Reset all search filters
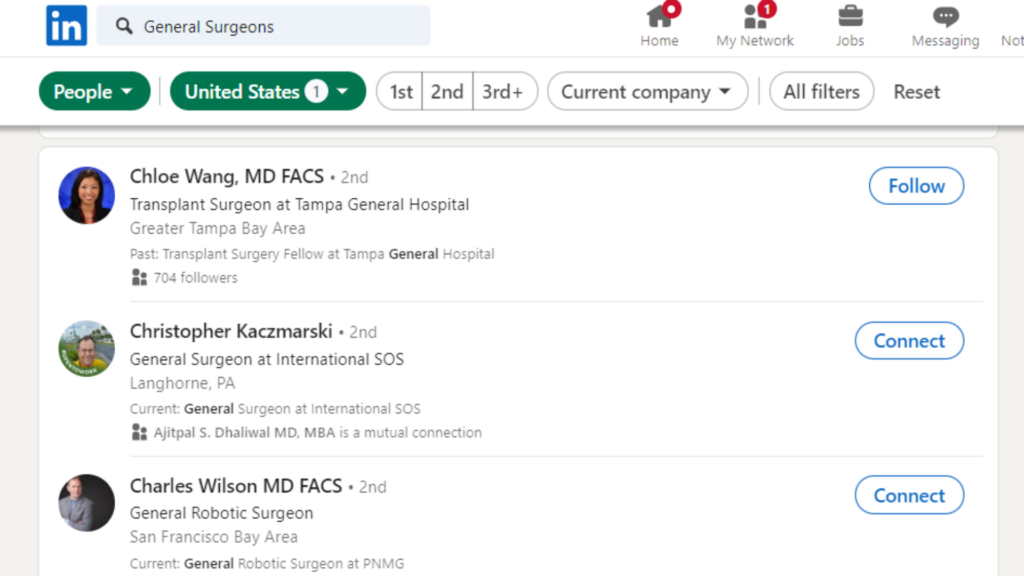The width and height of the screenshot is (1024, 576). coord(916,91)
